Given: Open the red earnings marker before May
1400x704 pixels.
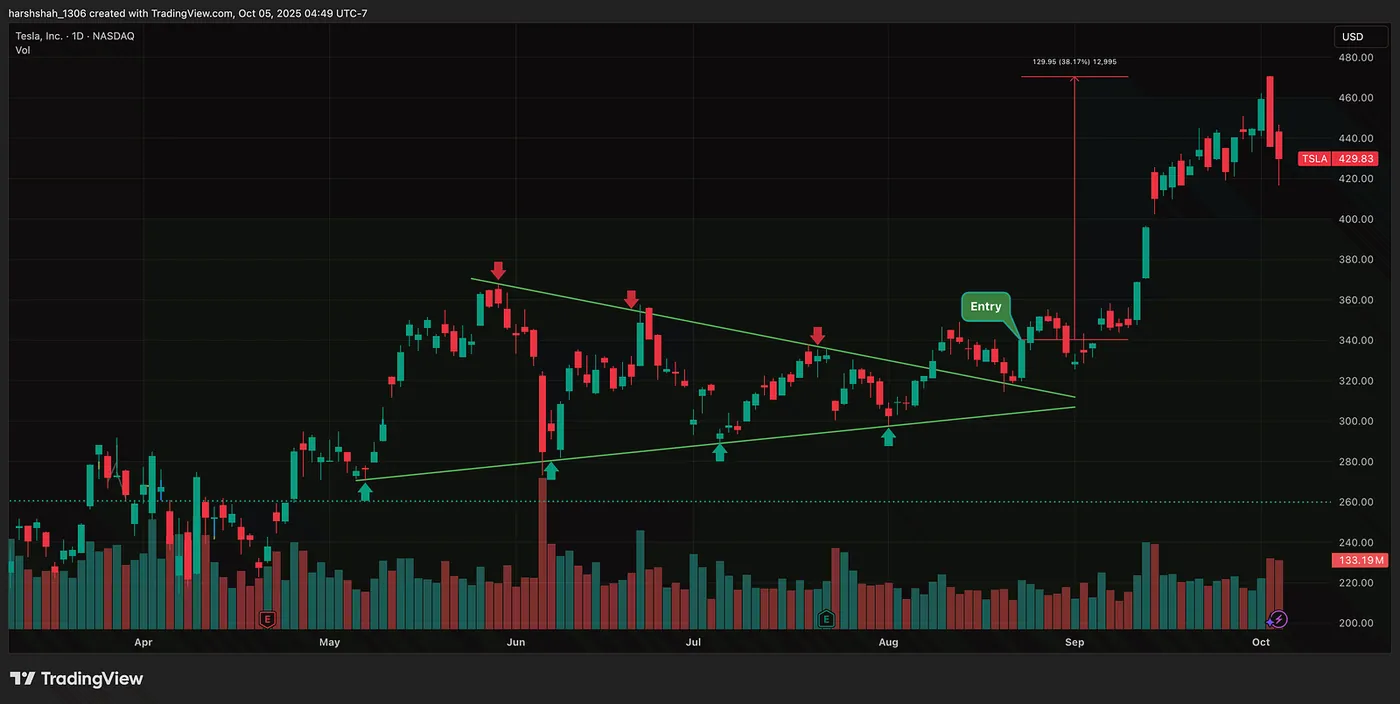Looking at the screenshot, I should click(267, 619).
